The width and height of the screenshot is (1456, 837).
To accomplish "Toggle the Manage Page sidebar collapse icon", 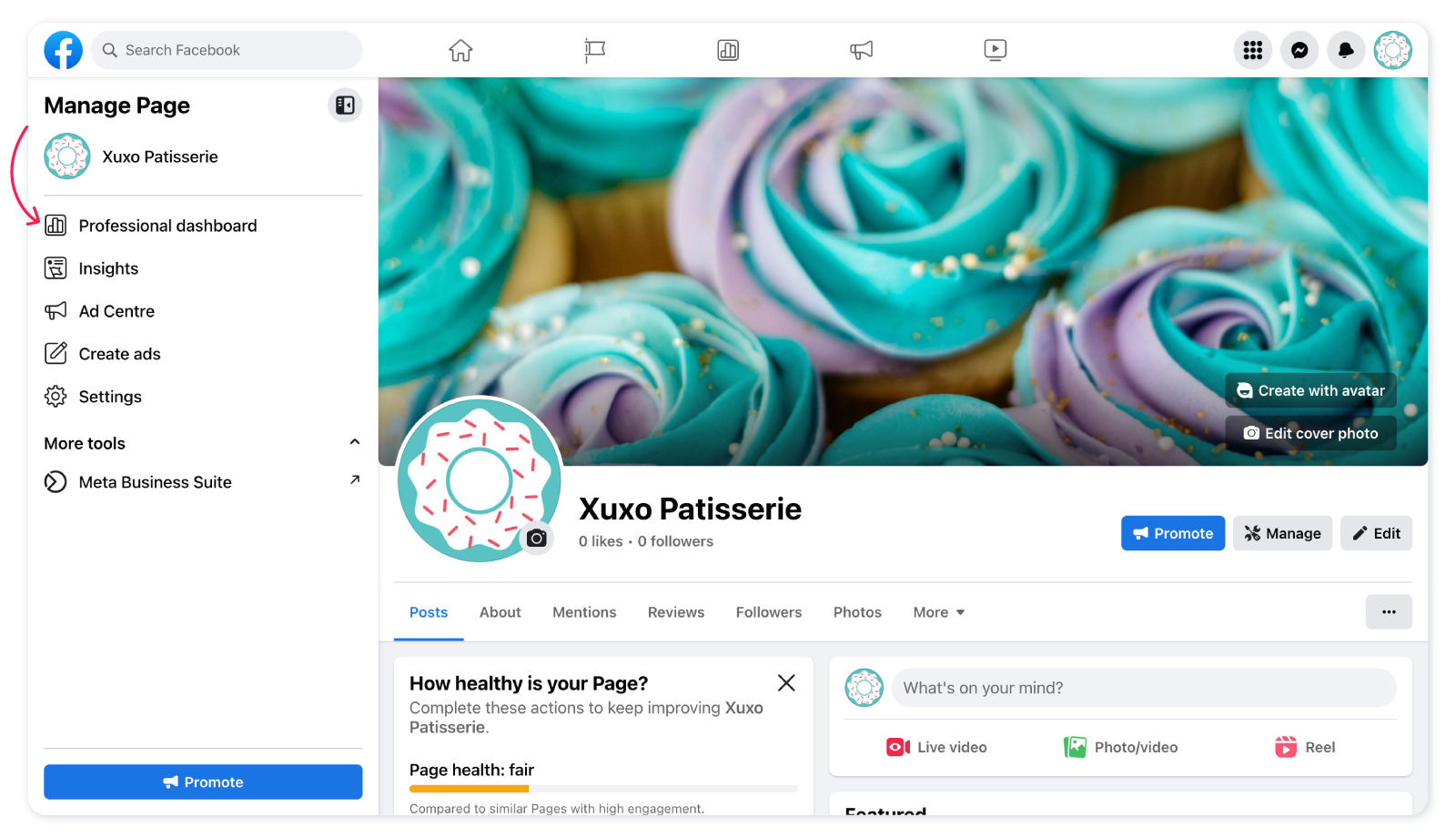I will 345,106.
